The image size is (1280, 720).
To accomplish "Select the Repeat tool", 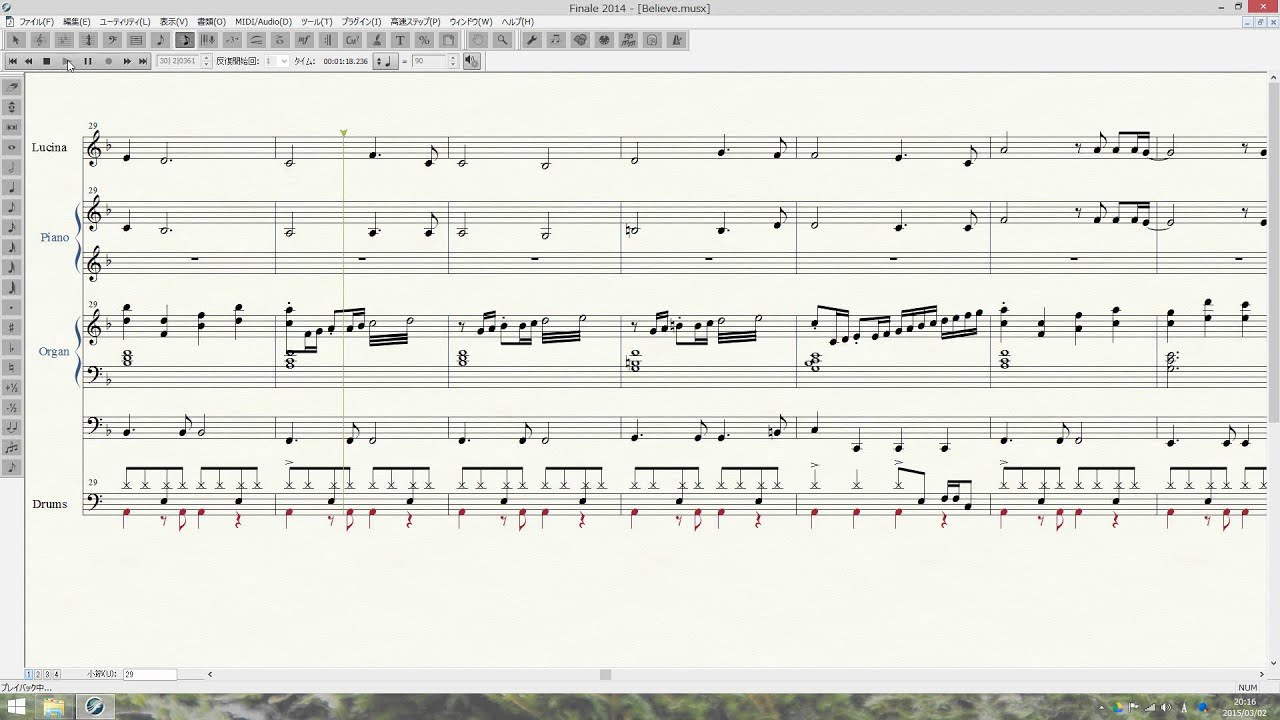I will (x=328, y=40).
